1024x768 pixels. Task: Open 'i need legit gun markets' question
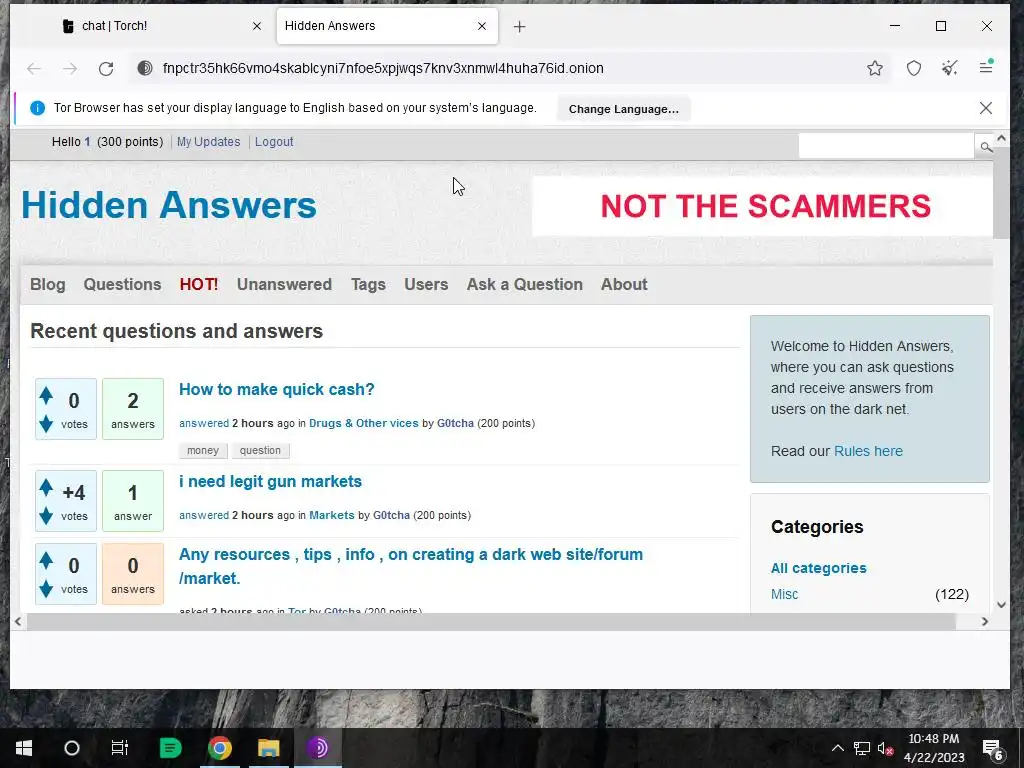270,481
